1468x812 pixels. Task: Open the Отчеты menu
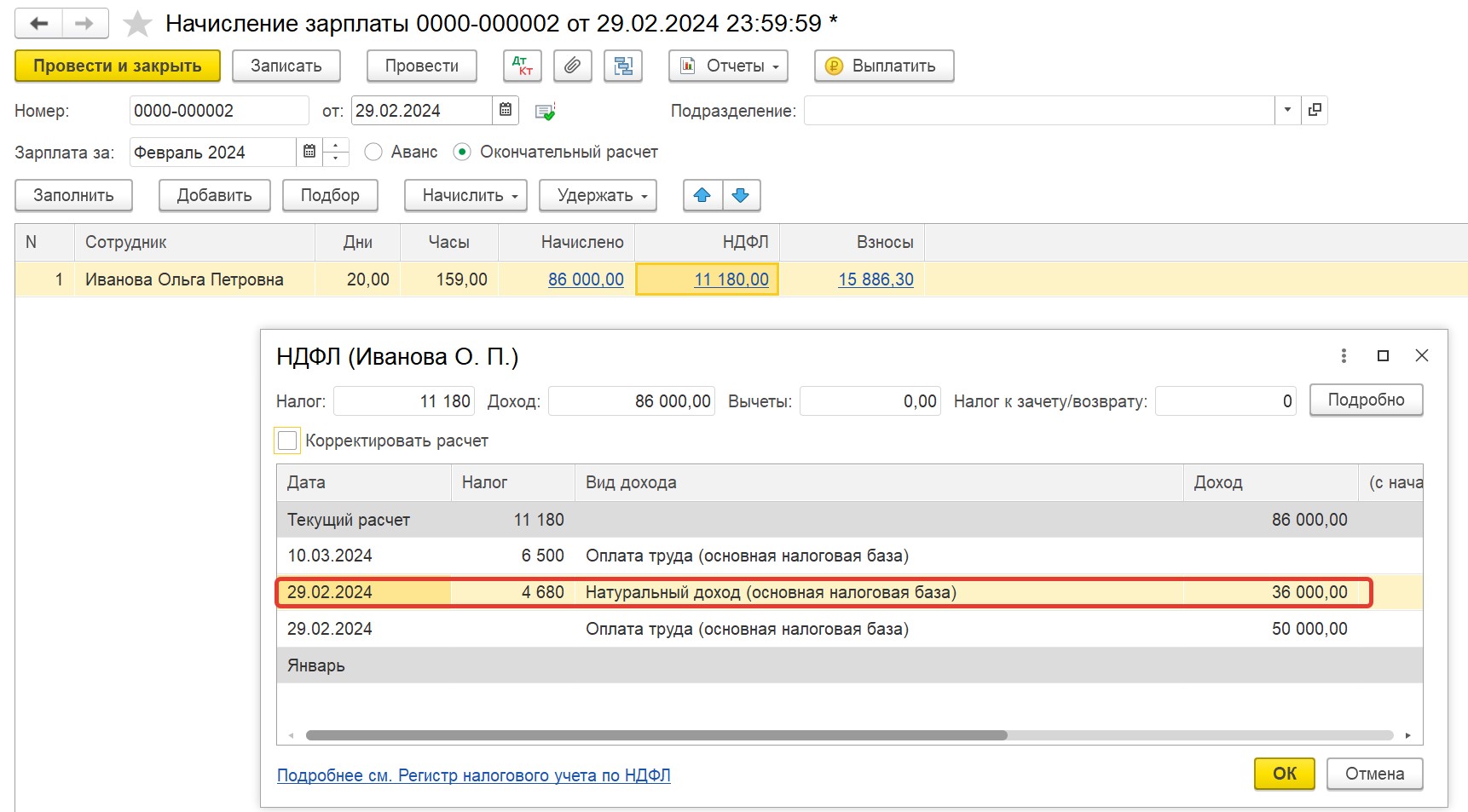click(728, 66)
